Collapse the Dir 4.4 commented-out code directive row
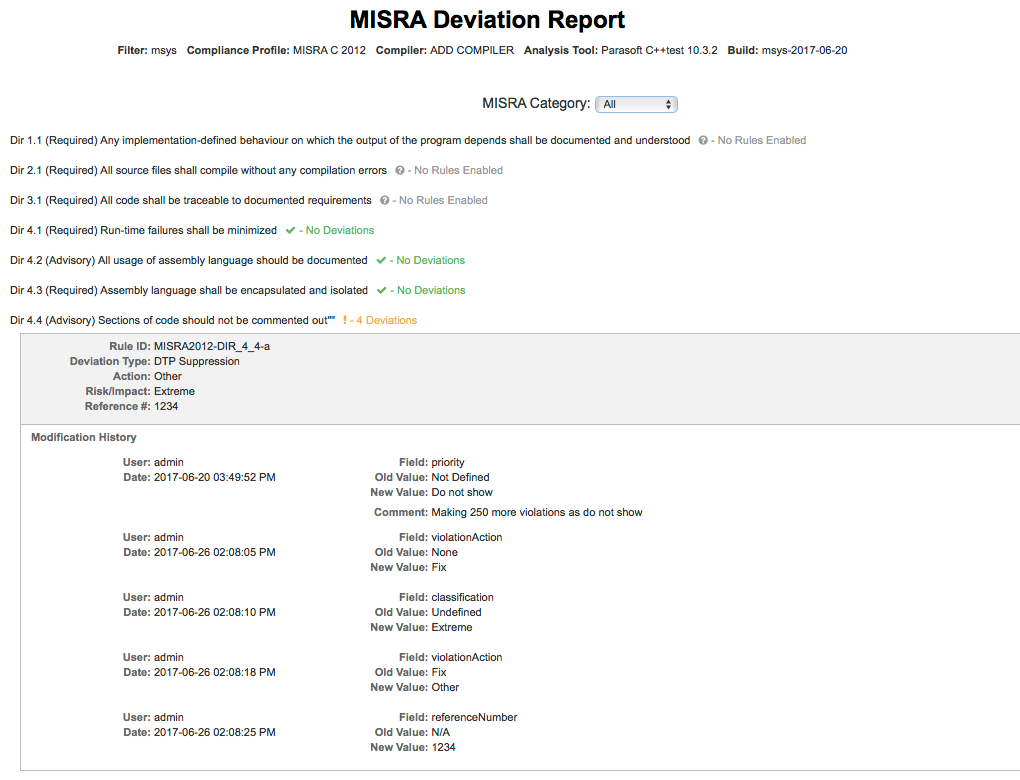Screen dimensions: 1020x780 click(x=172, y=320)
